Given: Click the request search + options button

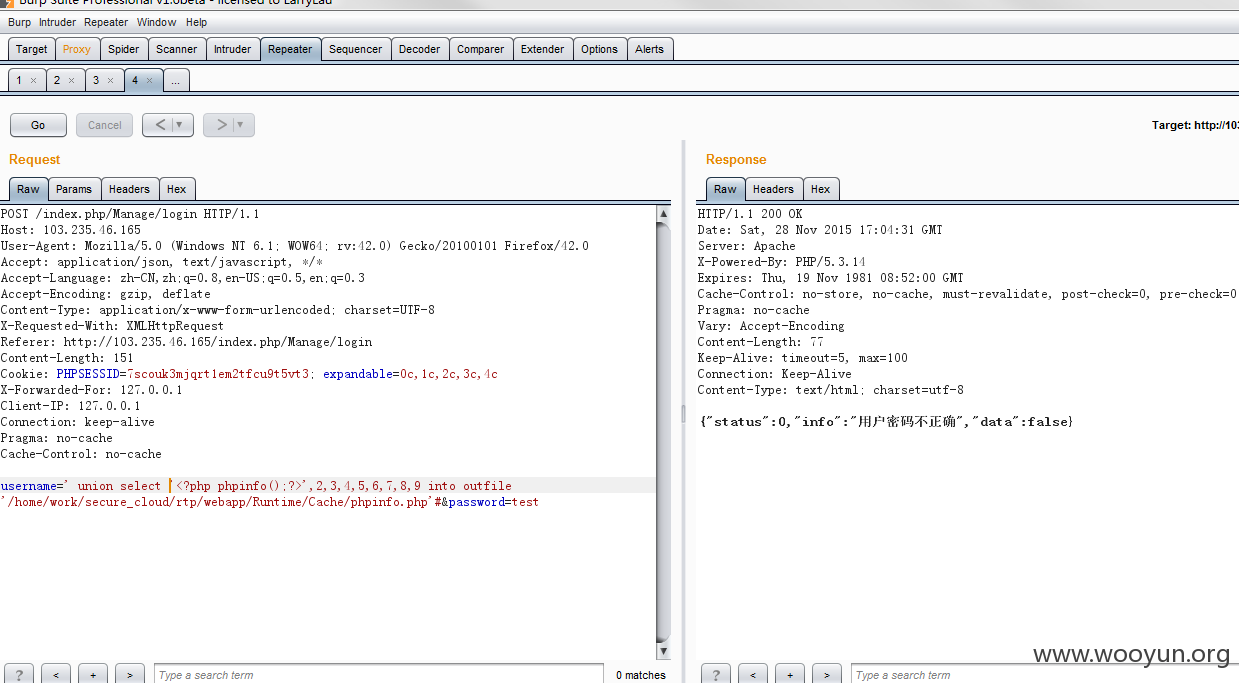Looking at the screenshot, I should 93,675.
